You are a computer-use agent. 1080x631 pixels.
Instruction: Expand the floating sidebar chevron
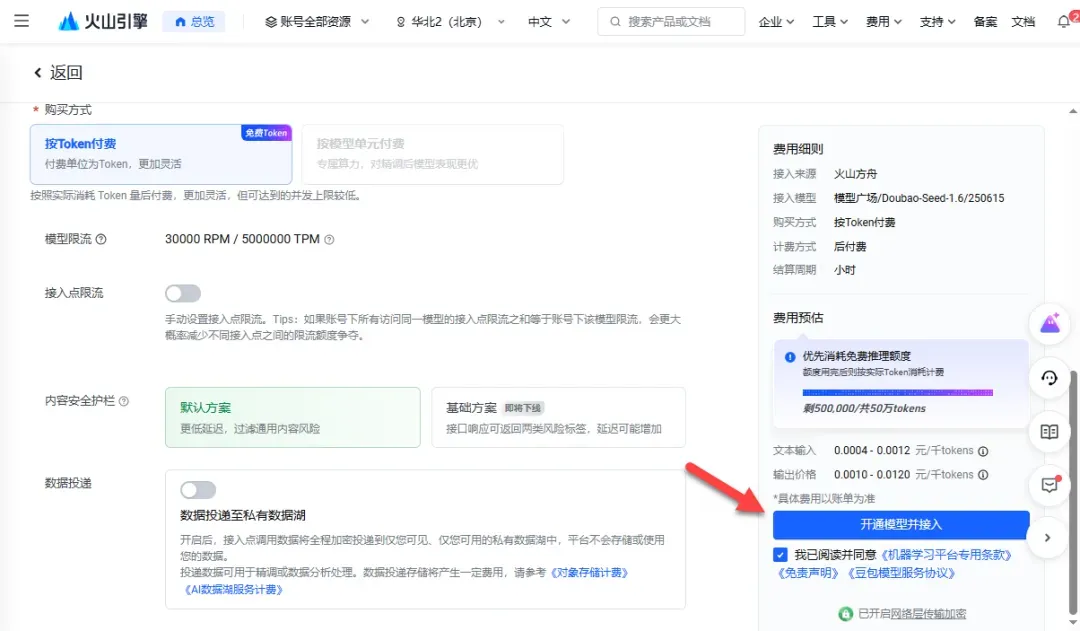pyautogui.click(x=1047, y=537)
